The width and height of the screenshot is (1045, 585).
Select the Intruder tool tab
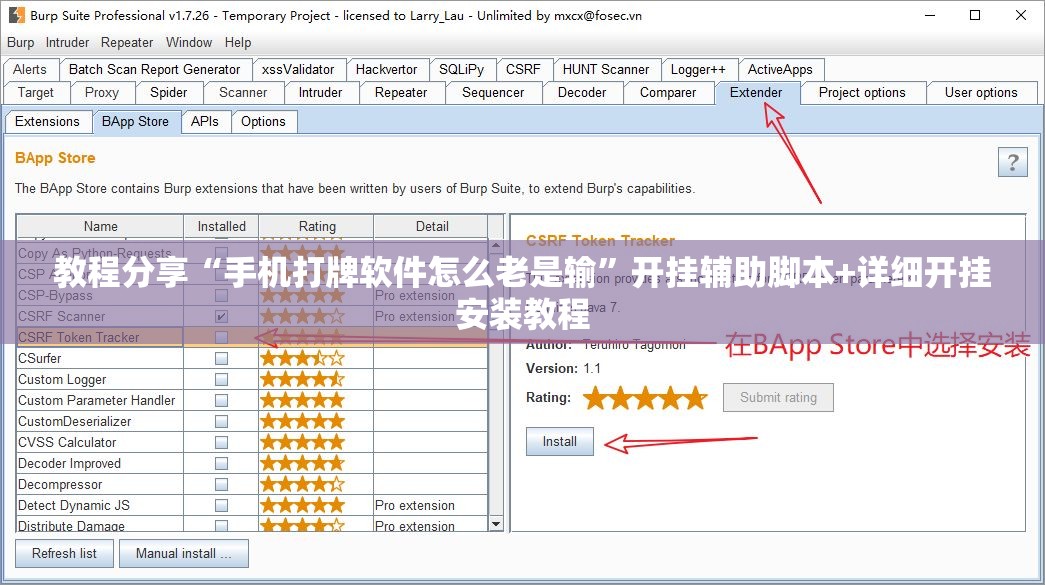coord(321,93)
